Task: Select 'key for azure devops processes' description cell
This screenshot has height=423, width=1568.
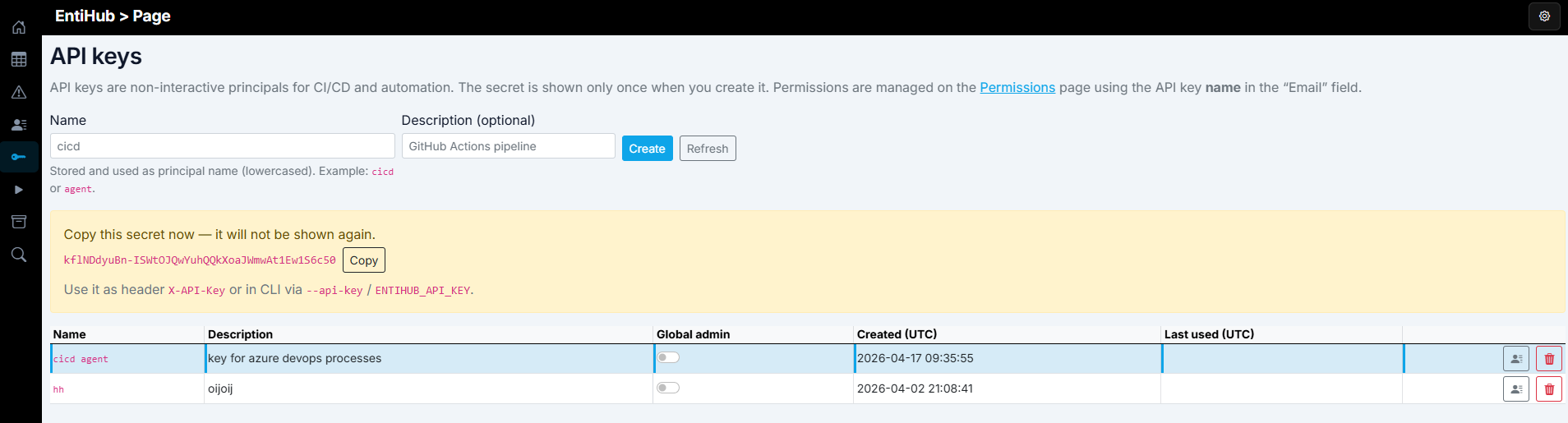Action: tap(429, 359)
